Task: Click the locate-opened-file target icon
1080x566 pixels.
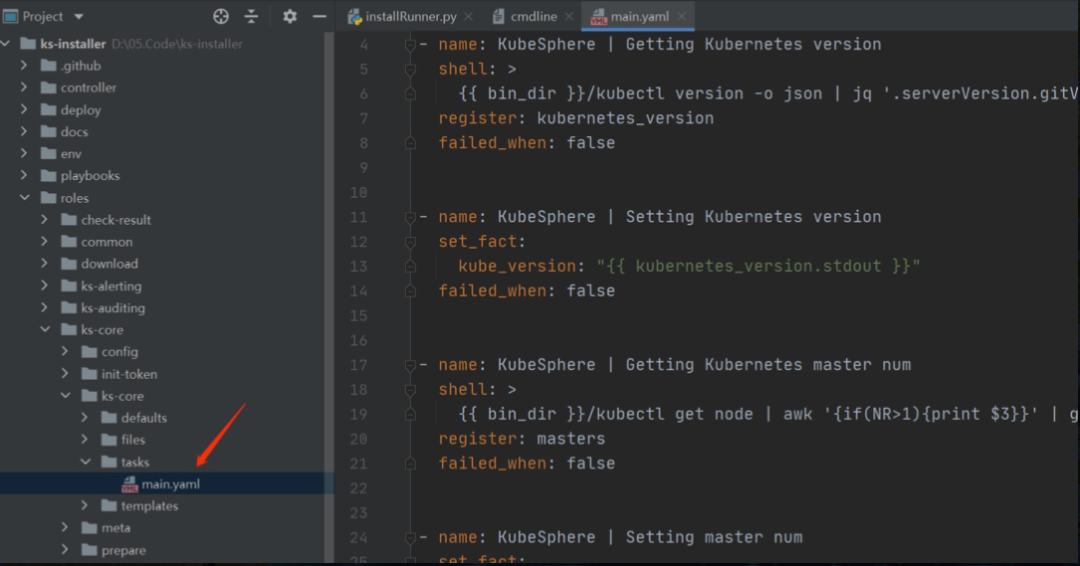Action: [220, 17]
